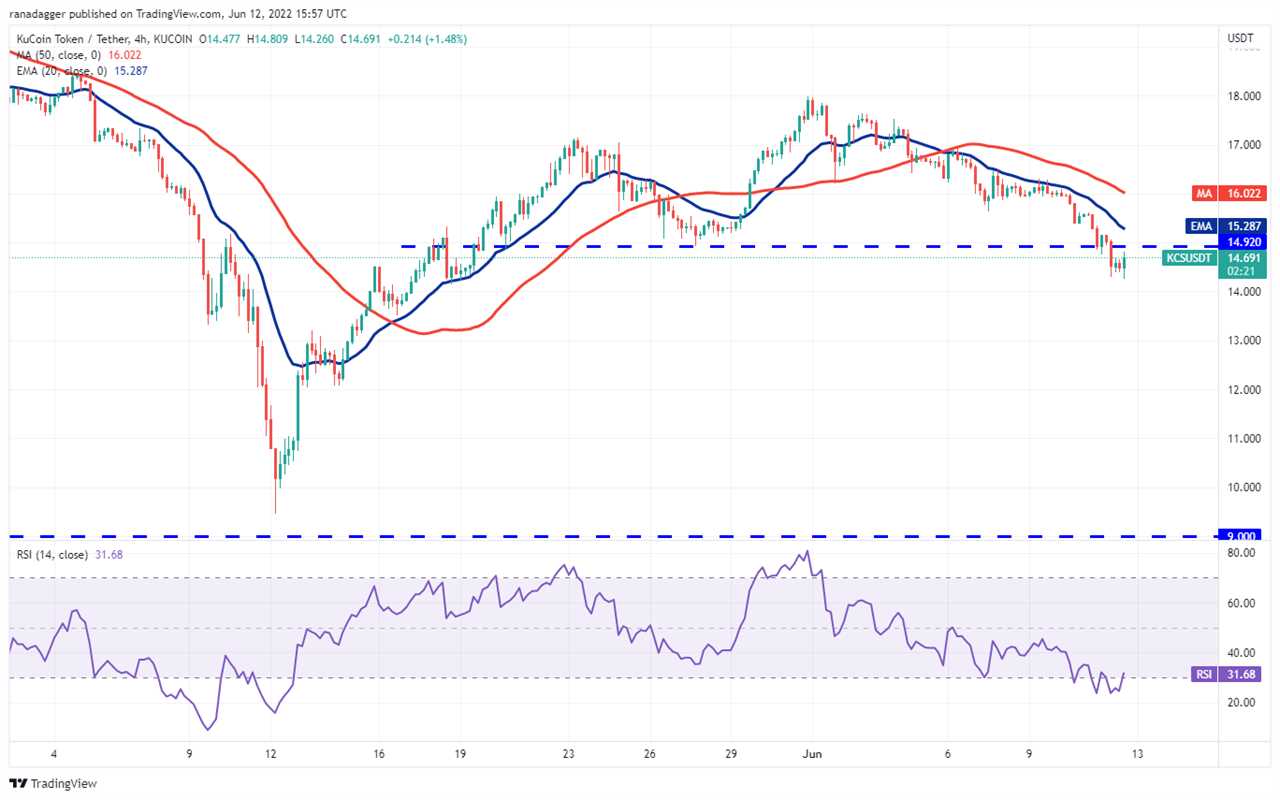Viewport: 1280px width, 800px height.
Task: Click the purple RSI 31.68 value label
Action: (x=1227, y=675)
